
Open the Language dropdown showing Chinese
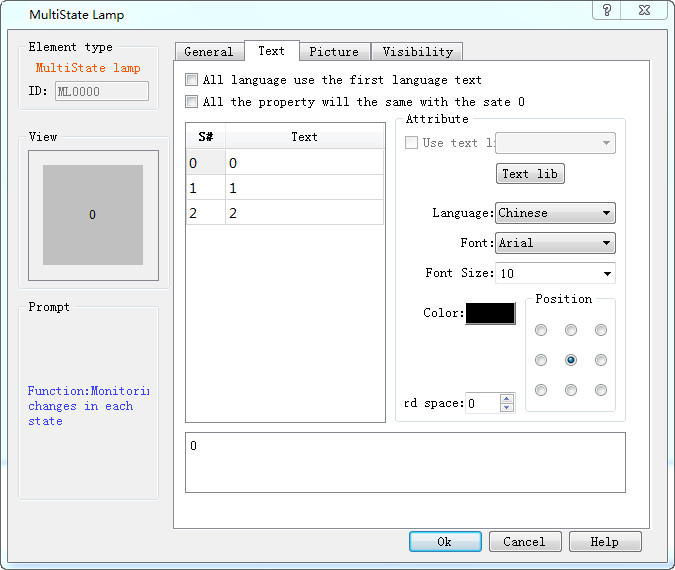tap(555, 213)
